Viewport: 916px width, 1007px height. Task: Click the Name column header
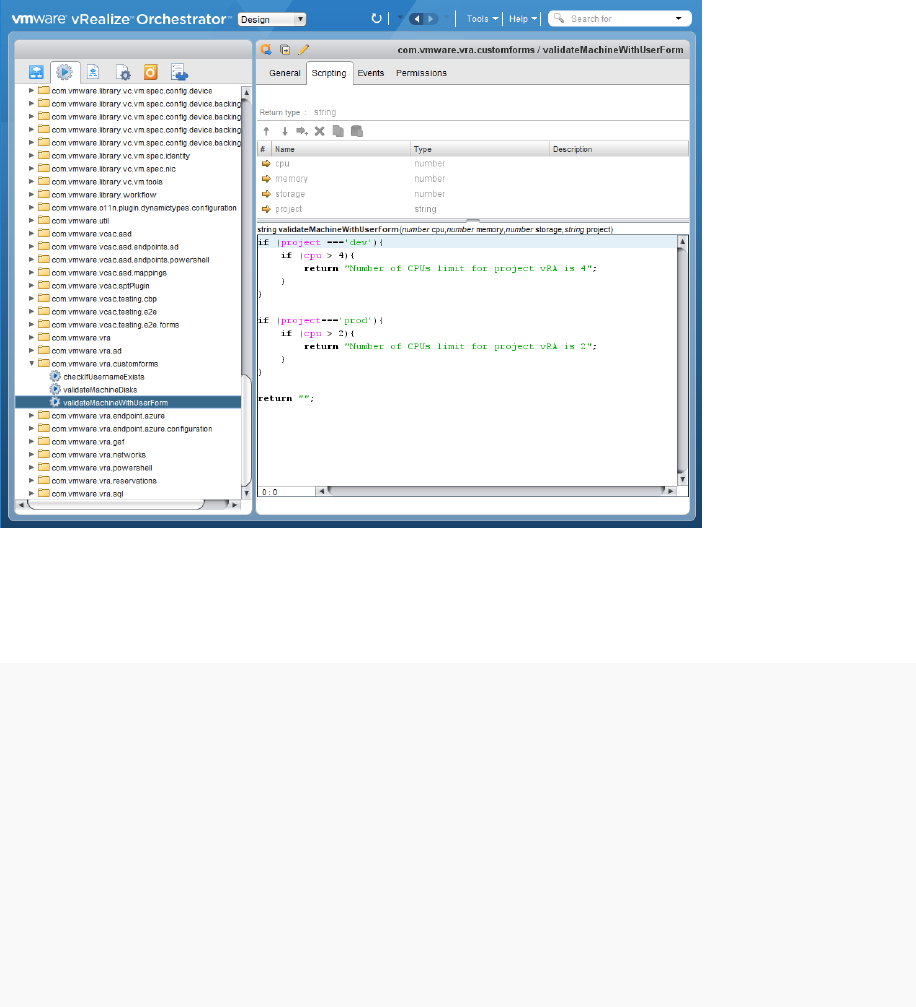point(341,149)
